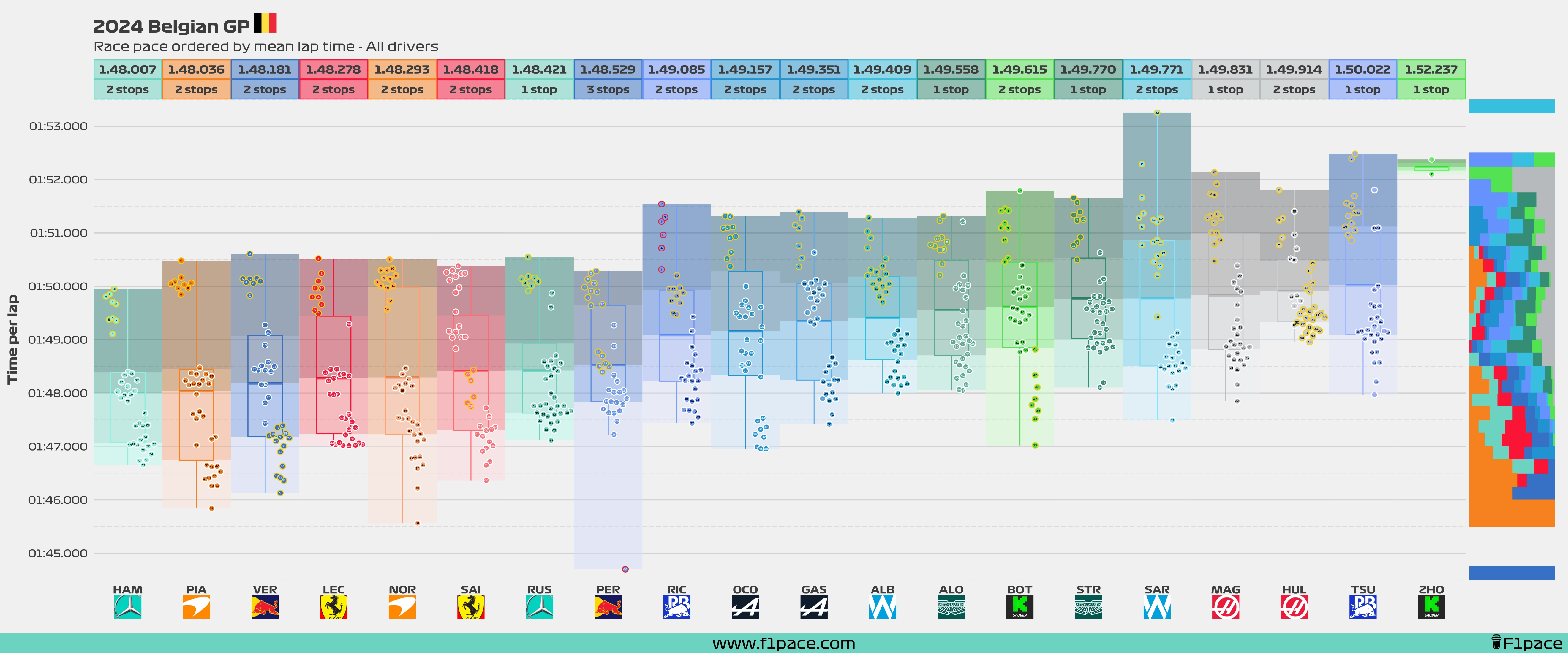Image resolution: width=1568 pixels, height=653 pixels.
Task: Select mean time 1.48.421
Action: [539, 69]
